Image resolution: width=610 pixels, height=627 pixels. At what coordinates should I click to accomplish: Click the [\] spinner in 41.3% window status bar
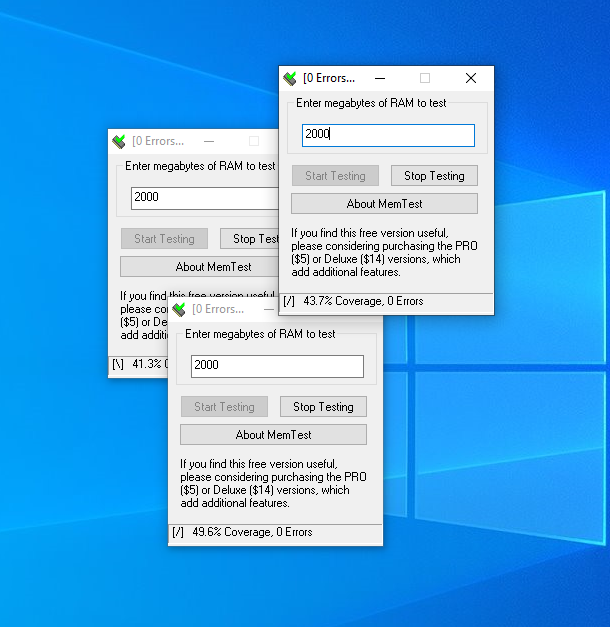tap(118, 364)
